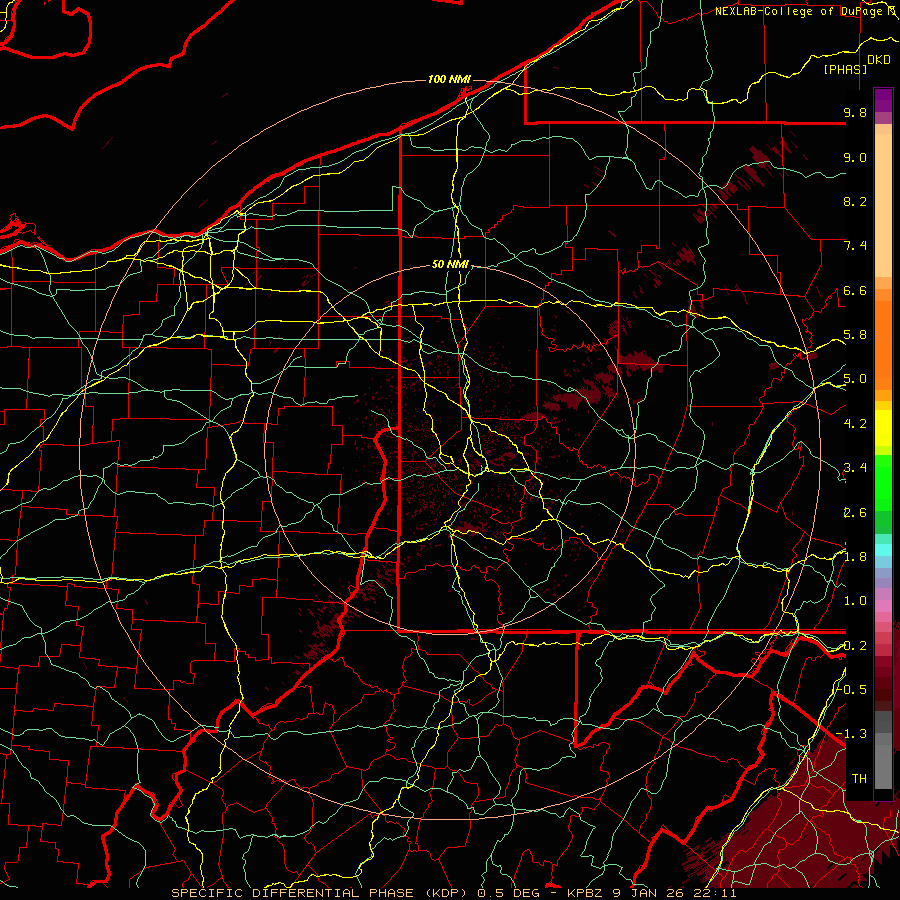
Task: Click the 9.0 scale value label
Action: 855,157
